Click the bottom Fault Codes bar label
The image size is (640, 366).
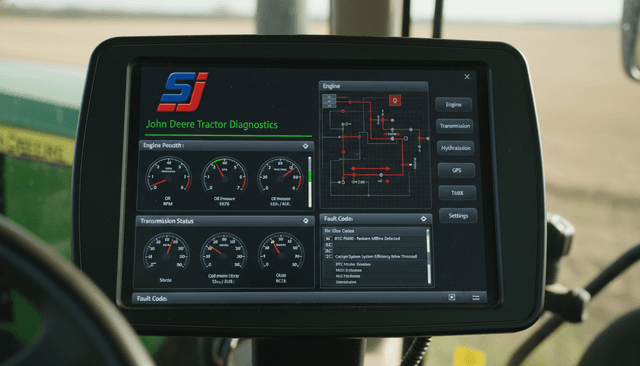tap(152, 299)
